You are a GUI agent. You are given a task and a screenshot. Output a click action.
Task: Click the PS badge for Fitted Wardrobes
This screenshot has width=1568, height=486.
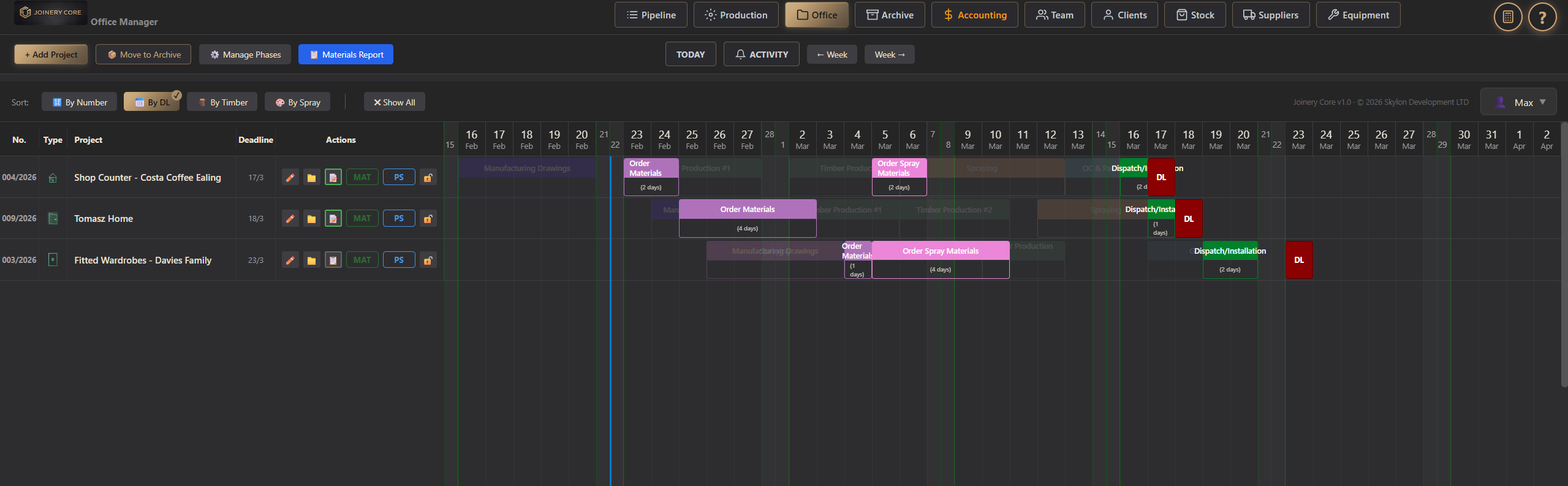(399, 260)
